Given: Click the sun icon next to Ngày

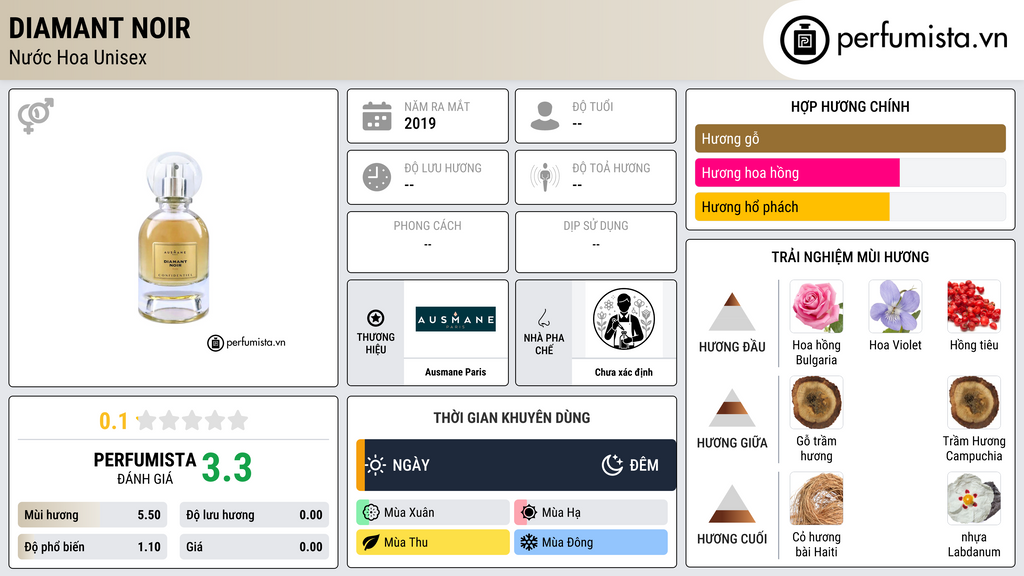Looking at the screenshot, I should tap(376, 465).
